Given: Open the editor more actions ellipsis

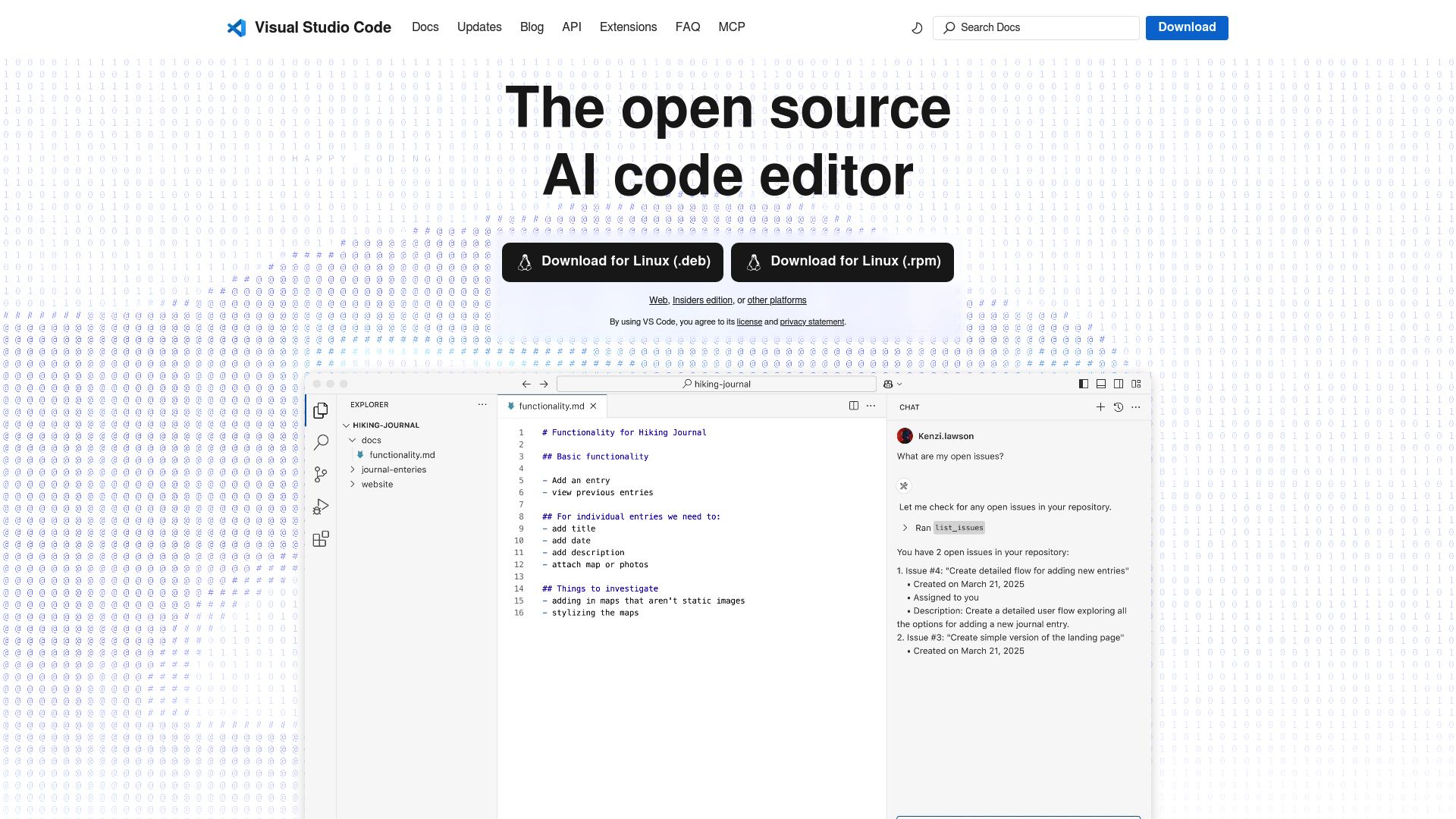Looking at the screenshot, I should 871,406.
